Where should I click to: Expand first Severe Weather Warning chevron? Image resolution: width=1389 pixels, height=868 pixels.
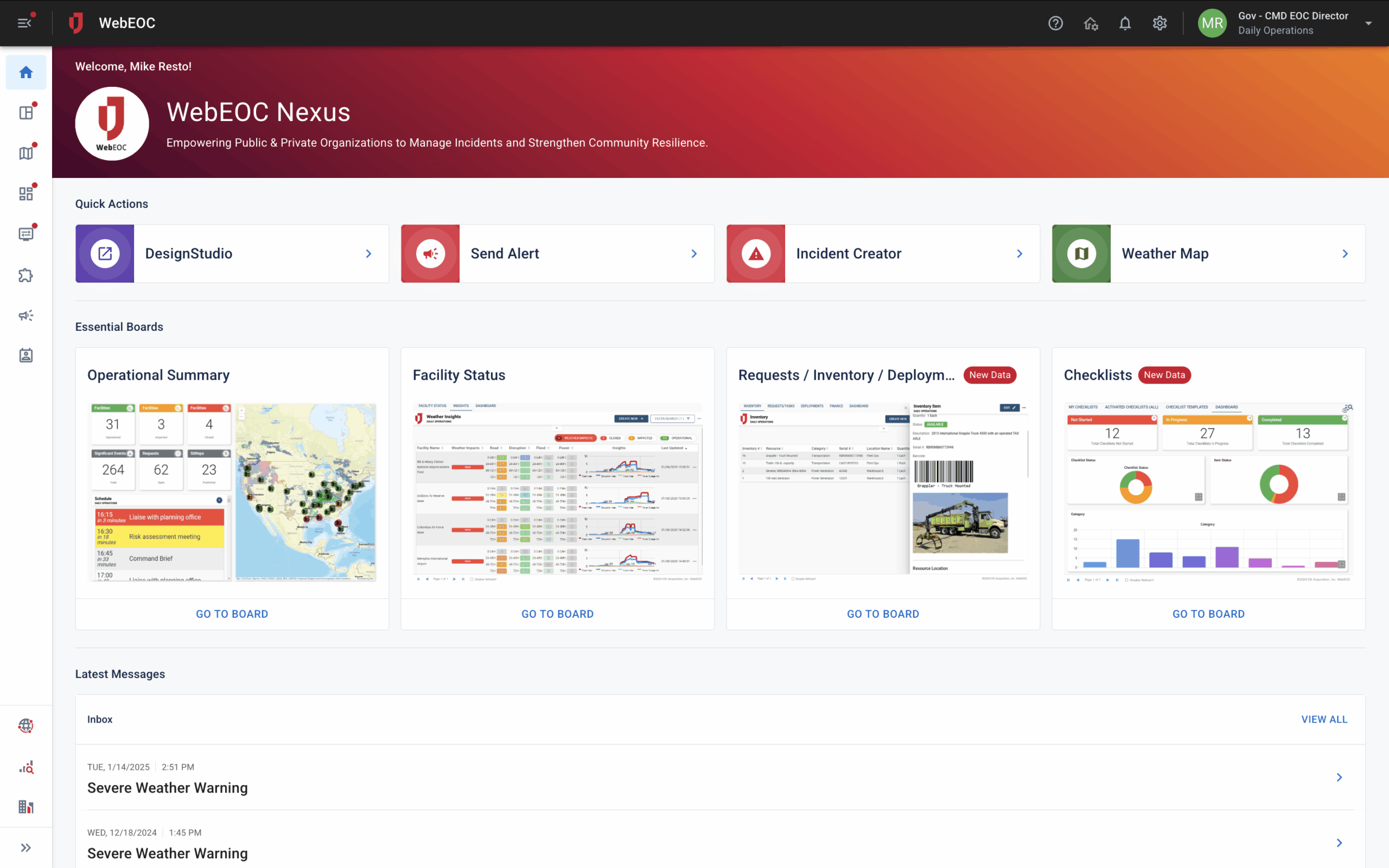[1339, 777]
